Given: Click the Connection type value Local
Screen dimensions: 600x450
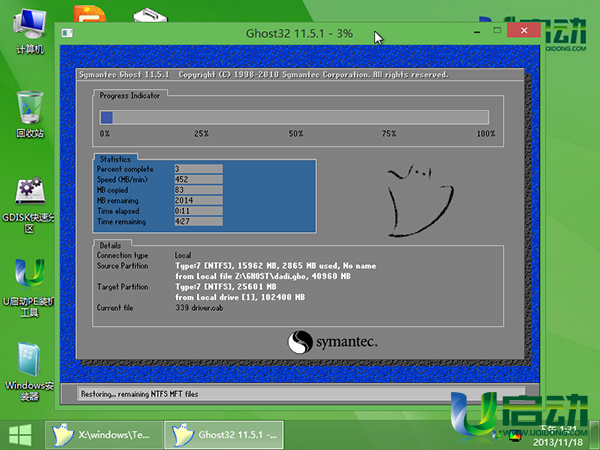Looking at the screenshot, I should (183, 255).
